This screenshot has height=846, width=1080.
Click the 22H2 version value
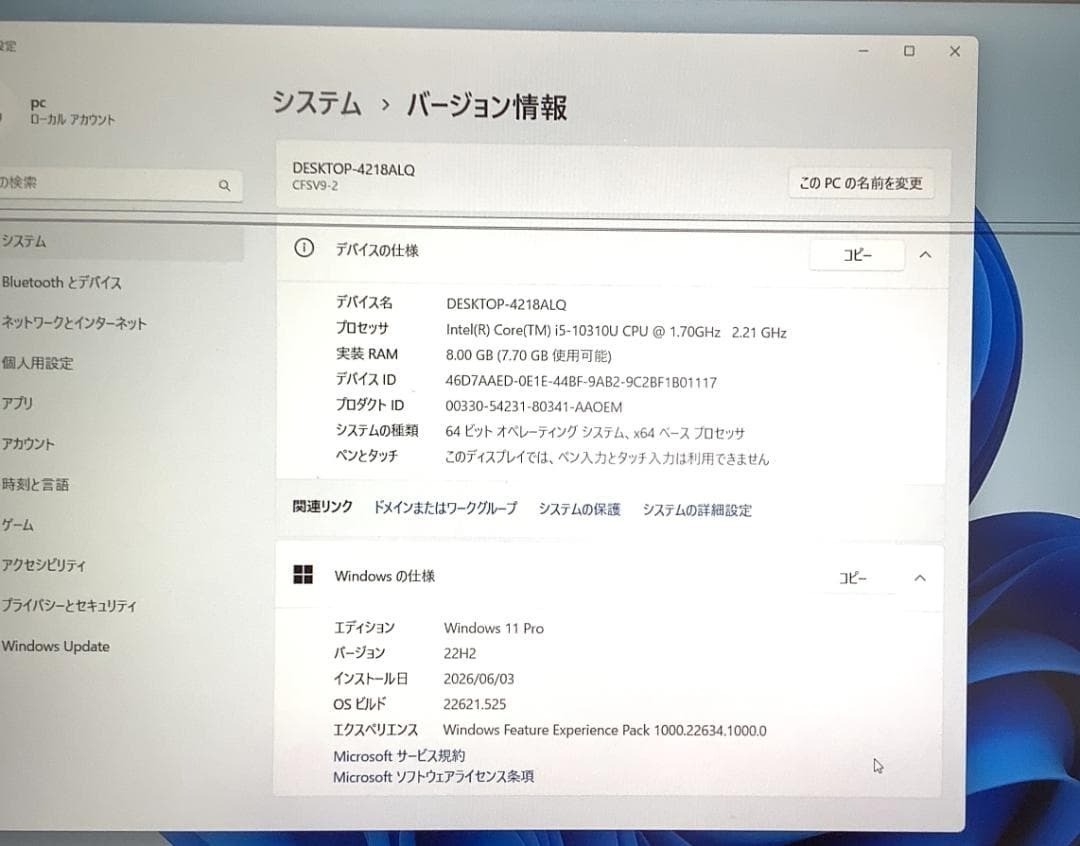point(459,653)
